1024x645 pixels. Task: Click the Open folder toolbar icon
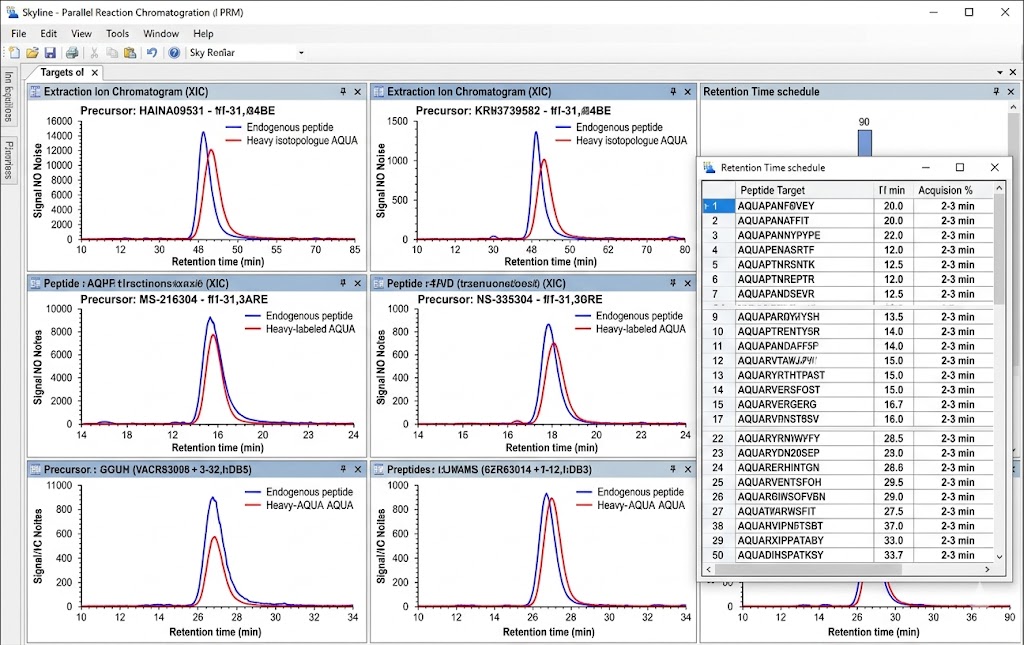(32, 53)
